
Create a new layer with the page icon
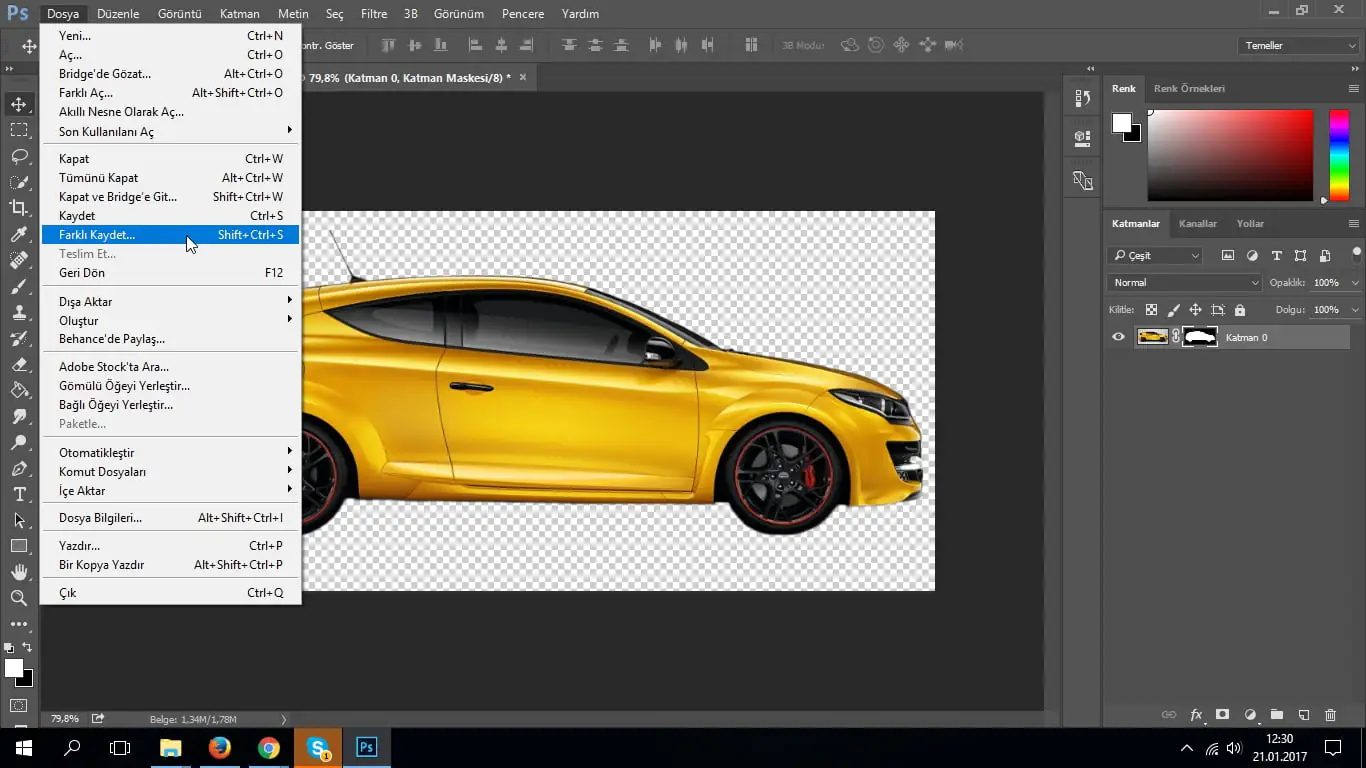coord(1303,715)
